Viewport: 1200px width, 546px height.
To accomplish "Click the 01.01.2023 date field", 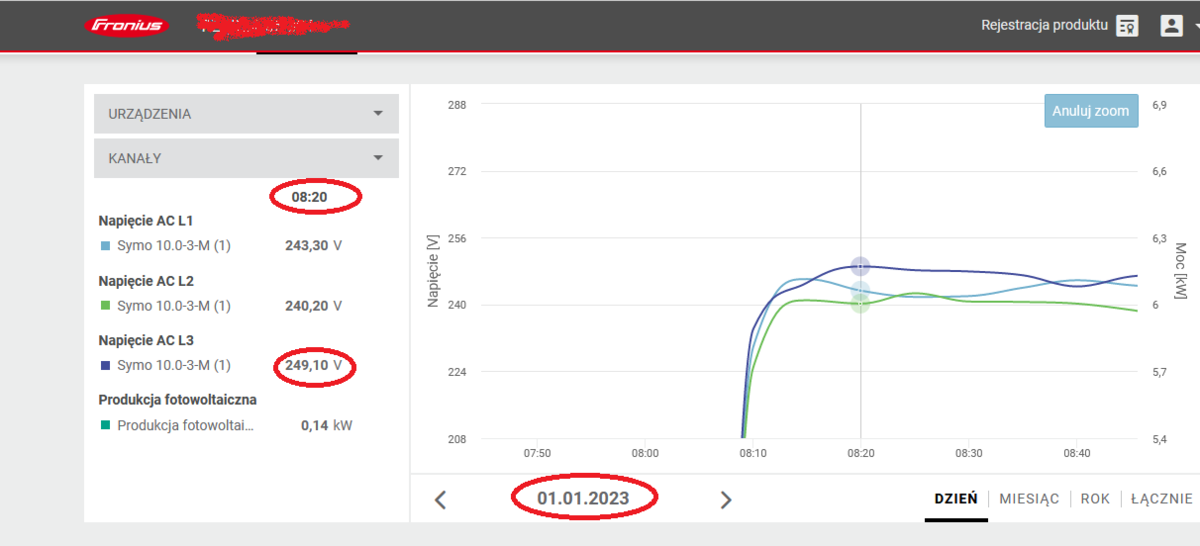I will coord(585,498).
